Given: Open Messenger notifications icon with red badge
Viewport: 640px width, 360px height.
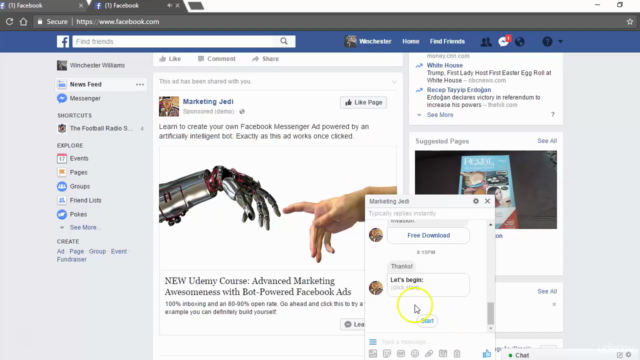Looking at the screenshot, I should (x=504, y=41).
